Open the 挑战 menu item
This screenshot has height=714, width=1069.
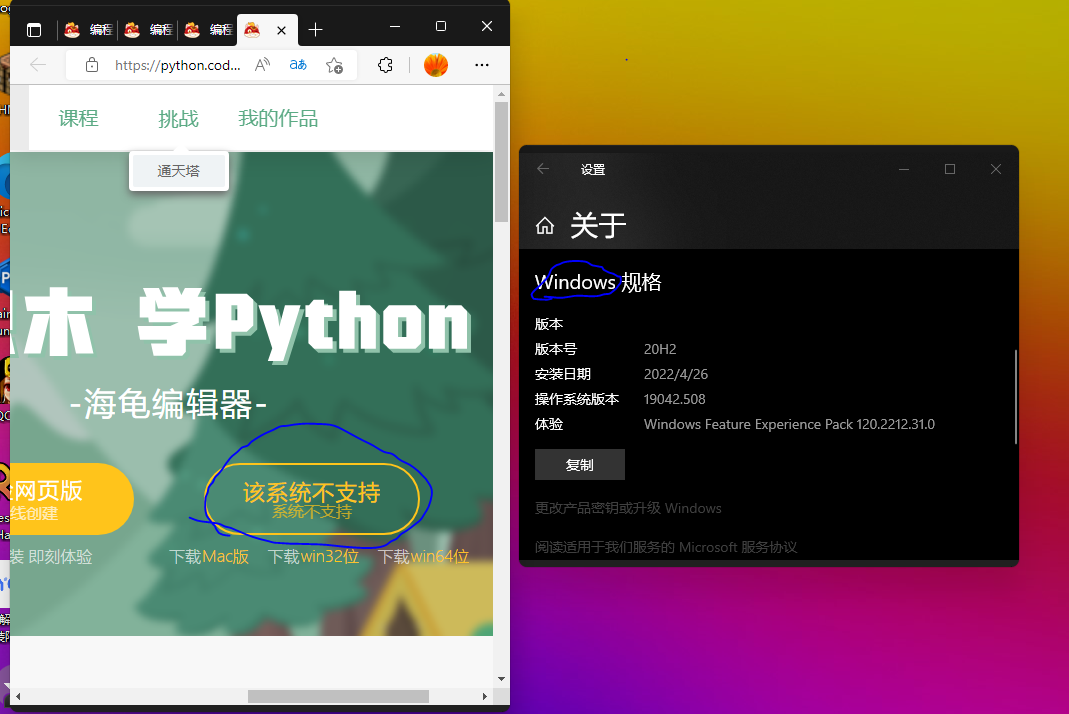[179, 119]
